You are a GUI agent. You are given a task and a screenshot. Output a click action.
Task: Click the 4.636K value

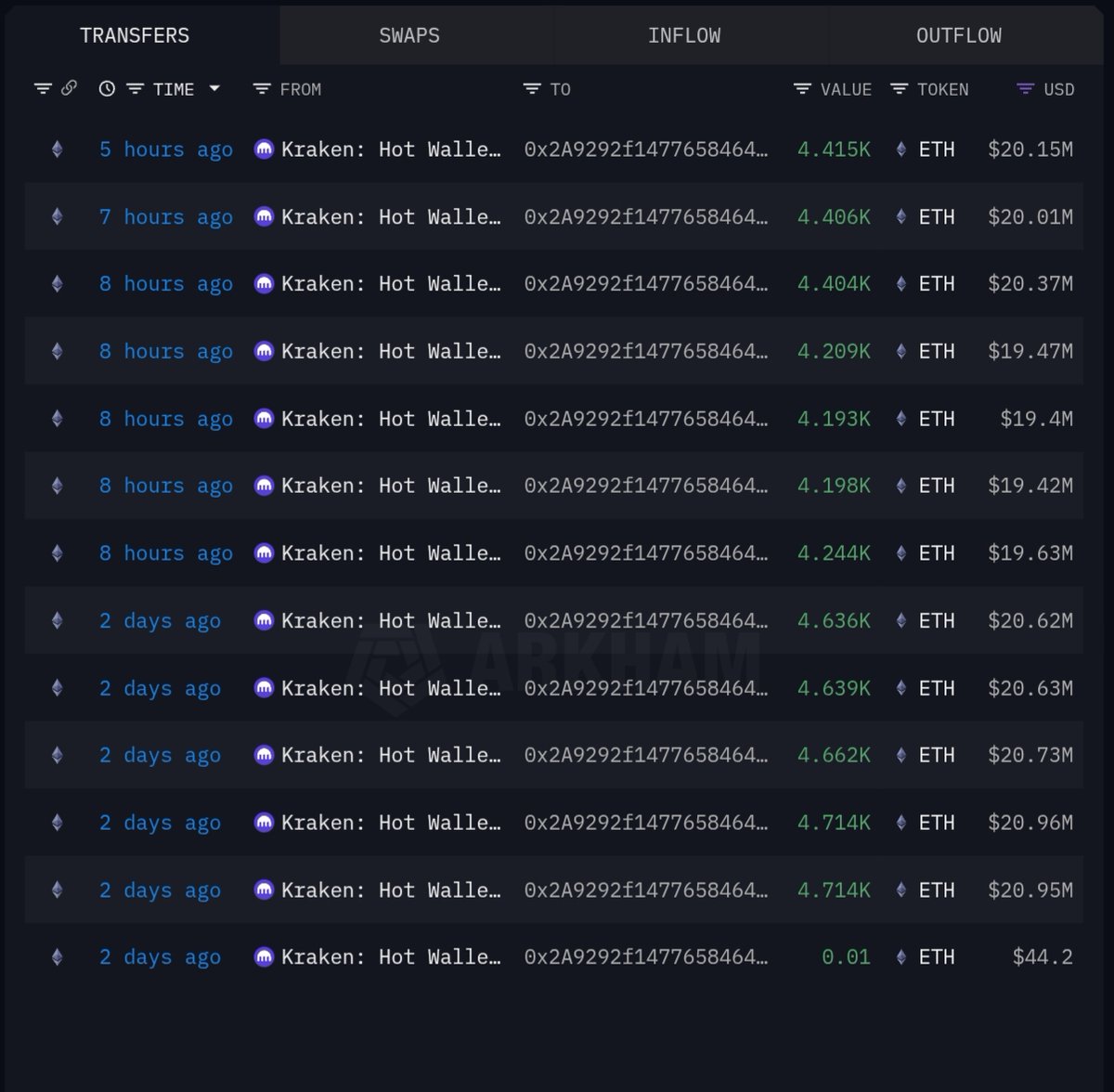click(834, 620)
